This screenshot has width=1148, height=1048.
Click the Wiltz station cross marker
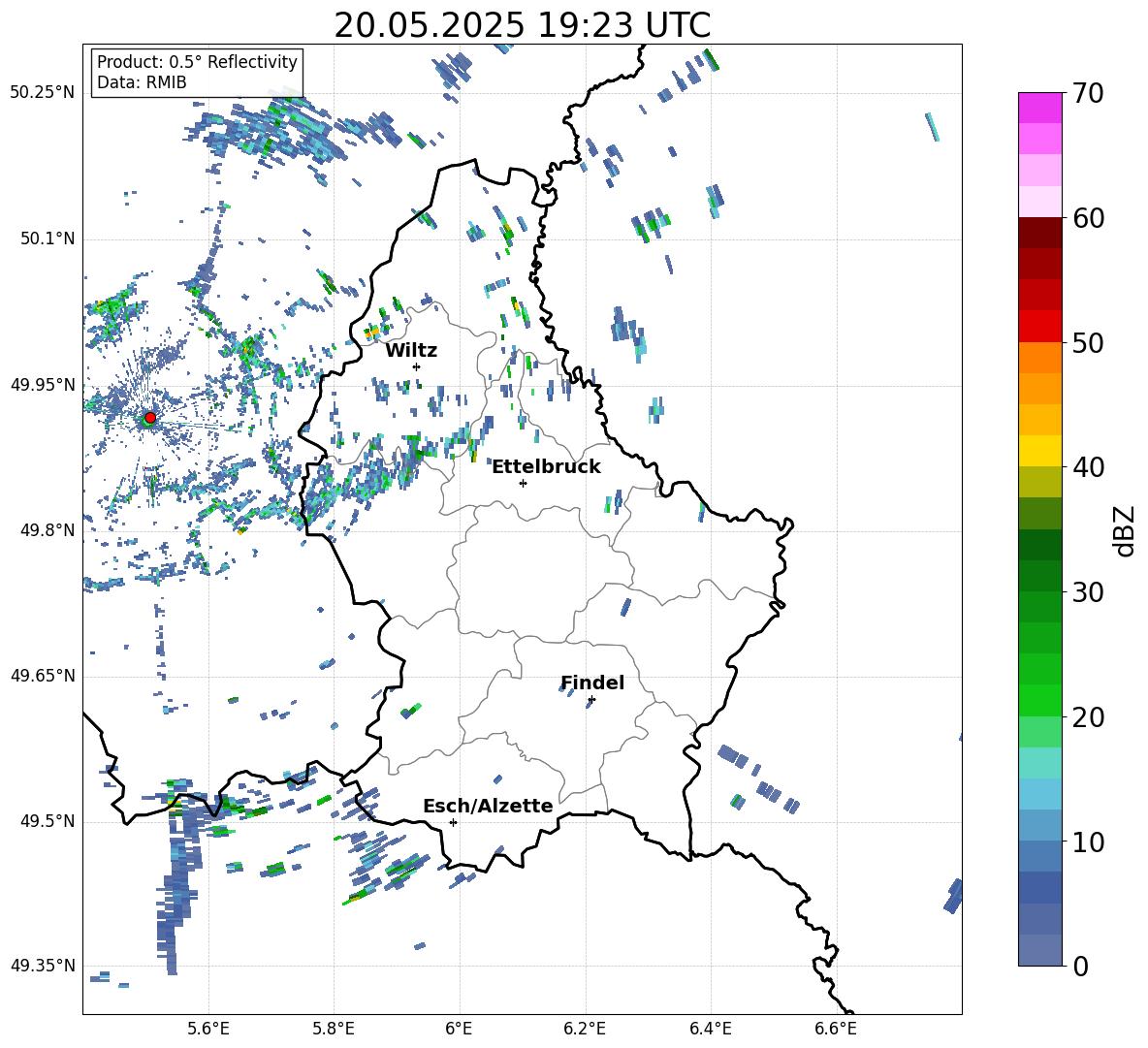(x=417, y=366)
